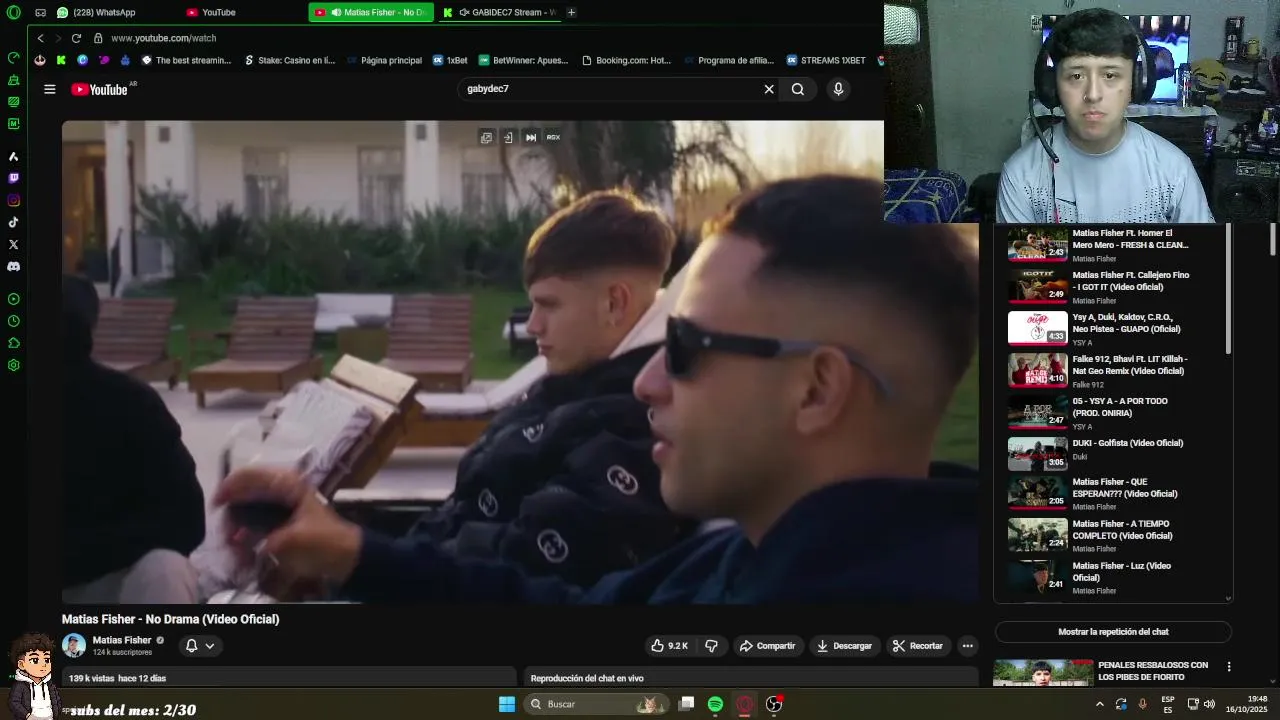Open the three-dot more actions menu
The height and width of the screenshot is (720, 1280).
coord(967,646)
